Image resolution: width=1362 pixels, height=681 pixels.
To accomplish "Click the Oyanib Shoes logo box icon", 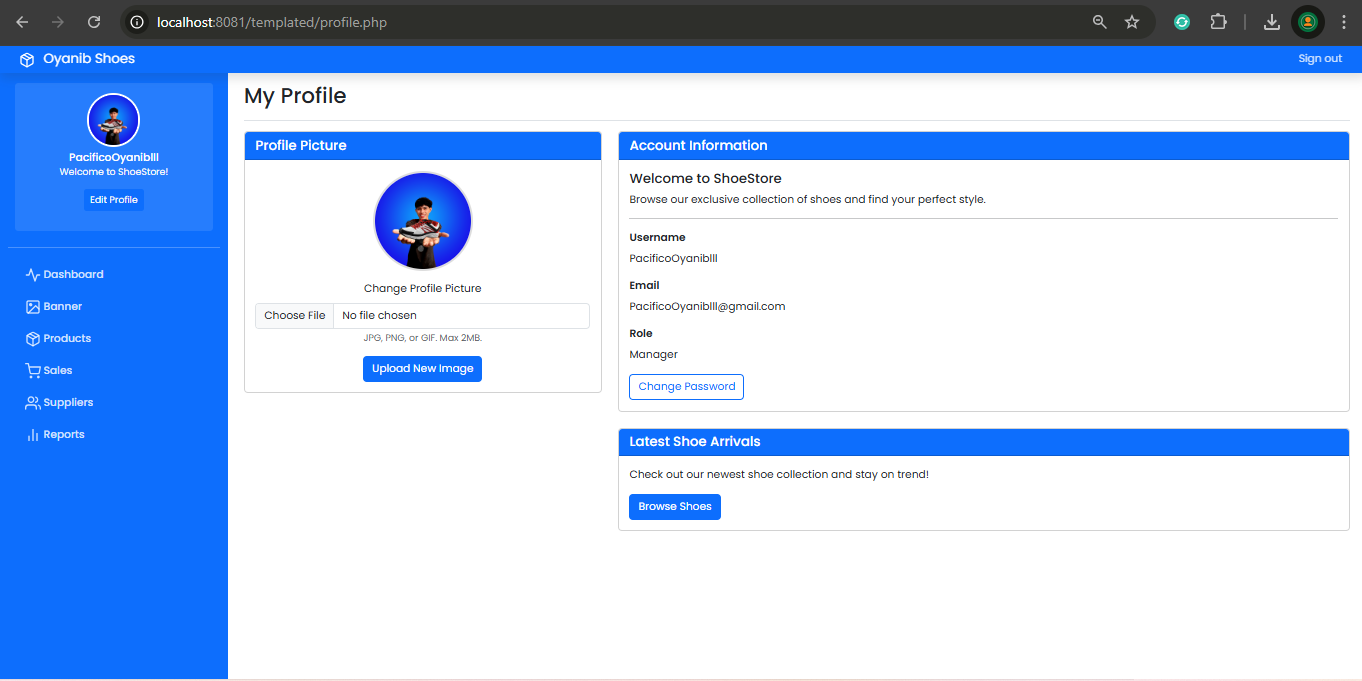I will (27, 60).
